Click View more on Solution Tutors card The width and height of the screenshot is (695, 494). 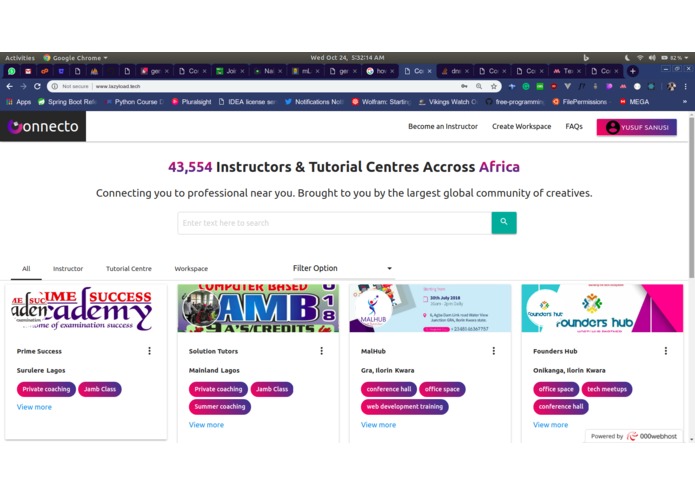click(x=206, y=425)
